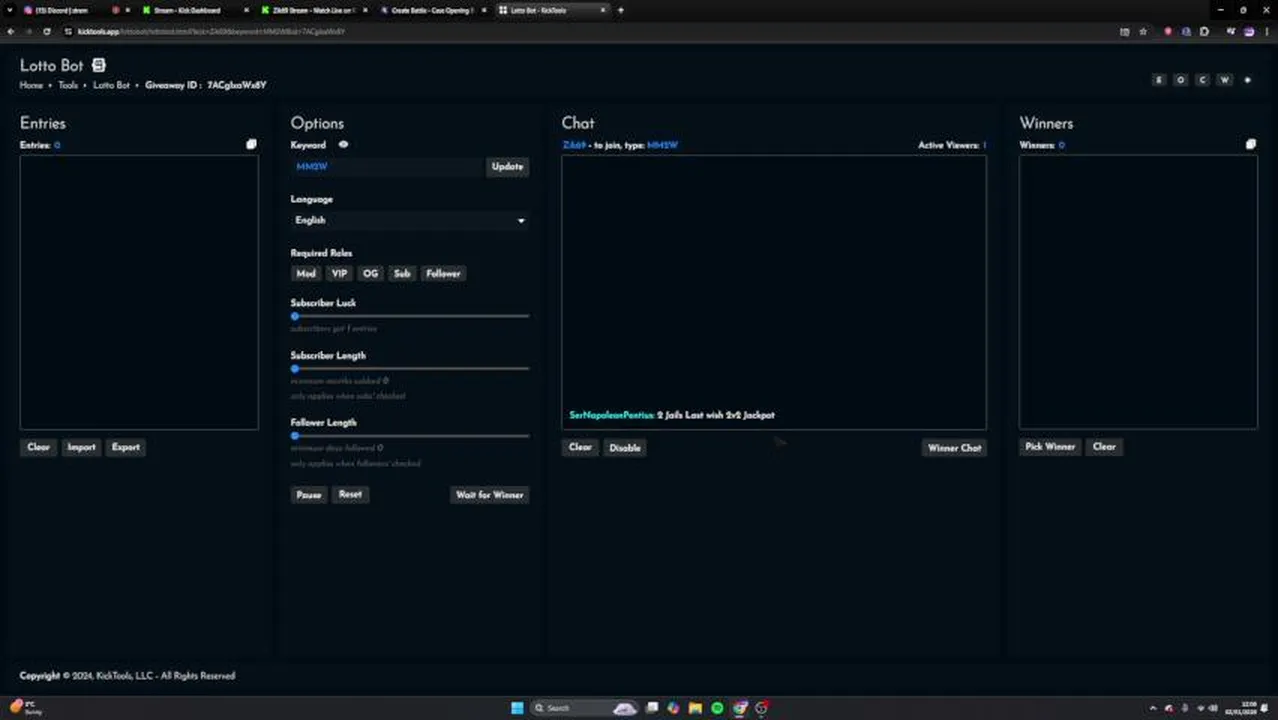Open a new browser tab
The width and height of the screenshot is (1278, 720).
(621, 10)
